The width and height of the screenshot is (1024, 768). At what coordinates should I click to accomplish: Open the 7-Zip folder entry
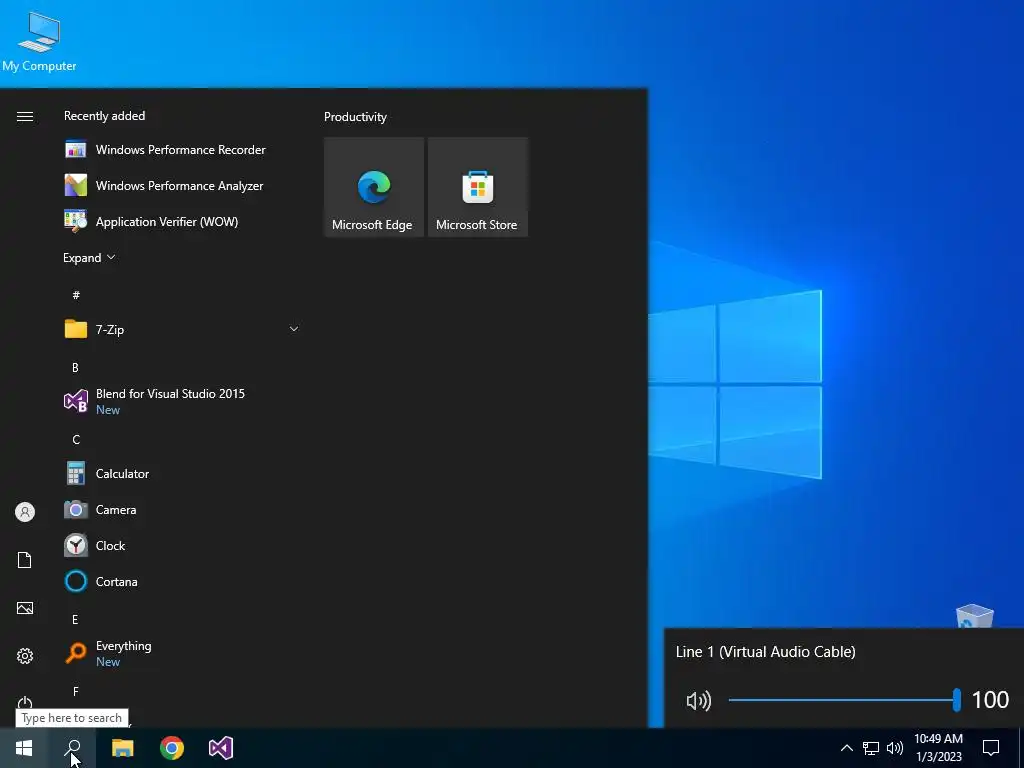(x=182, y=329)
